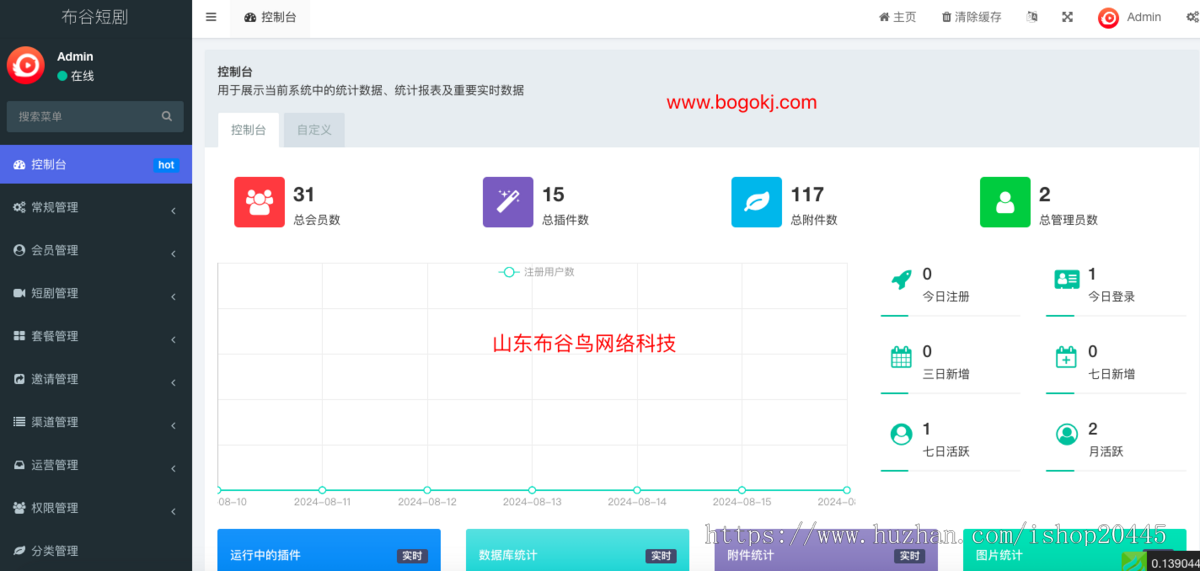Viewport: 1200px width, 571px height.
Task: Click the Admin avatar in top bar
Action: click(1108, 17)
